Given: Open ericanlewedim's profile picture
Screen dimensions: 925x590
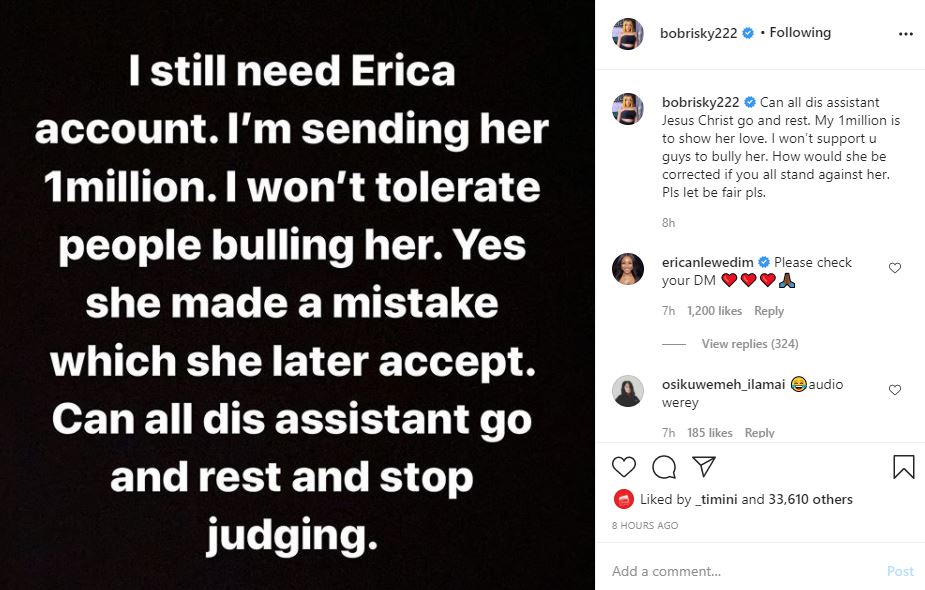Looking at the screenshot, I should click(628, 271).
